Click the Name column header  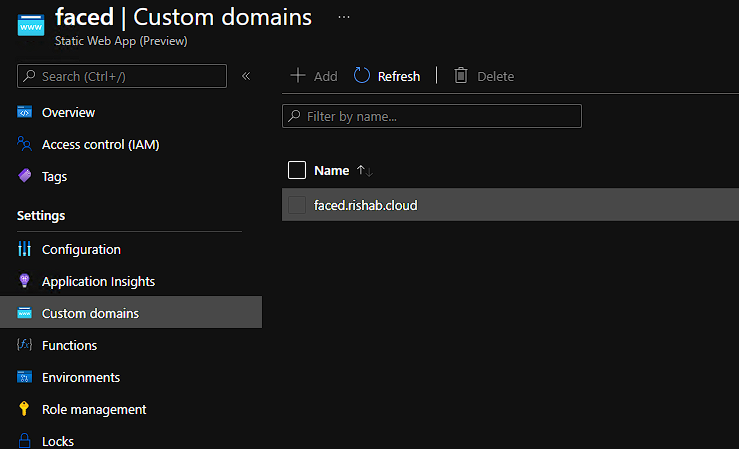(332, 171)
